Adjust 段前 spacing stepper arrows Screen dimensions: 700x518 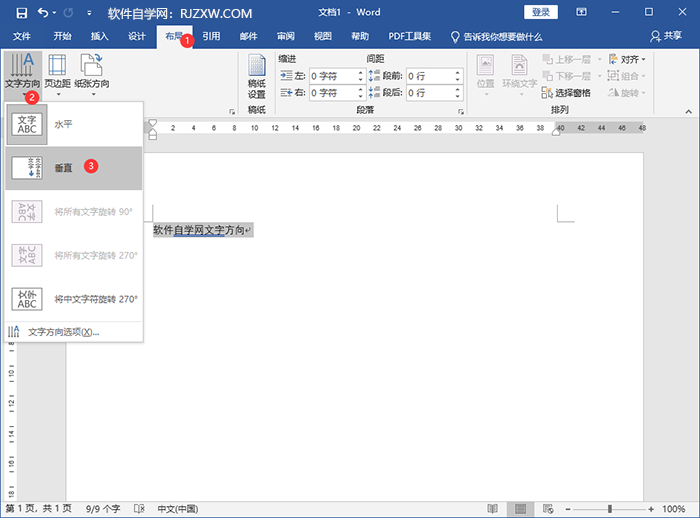(458, 76)
